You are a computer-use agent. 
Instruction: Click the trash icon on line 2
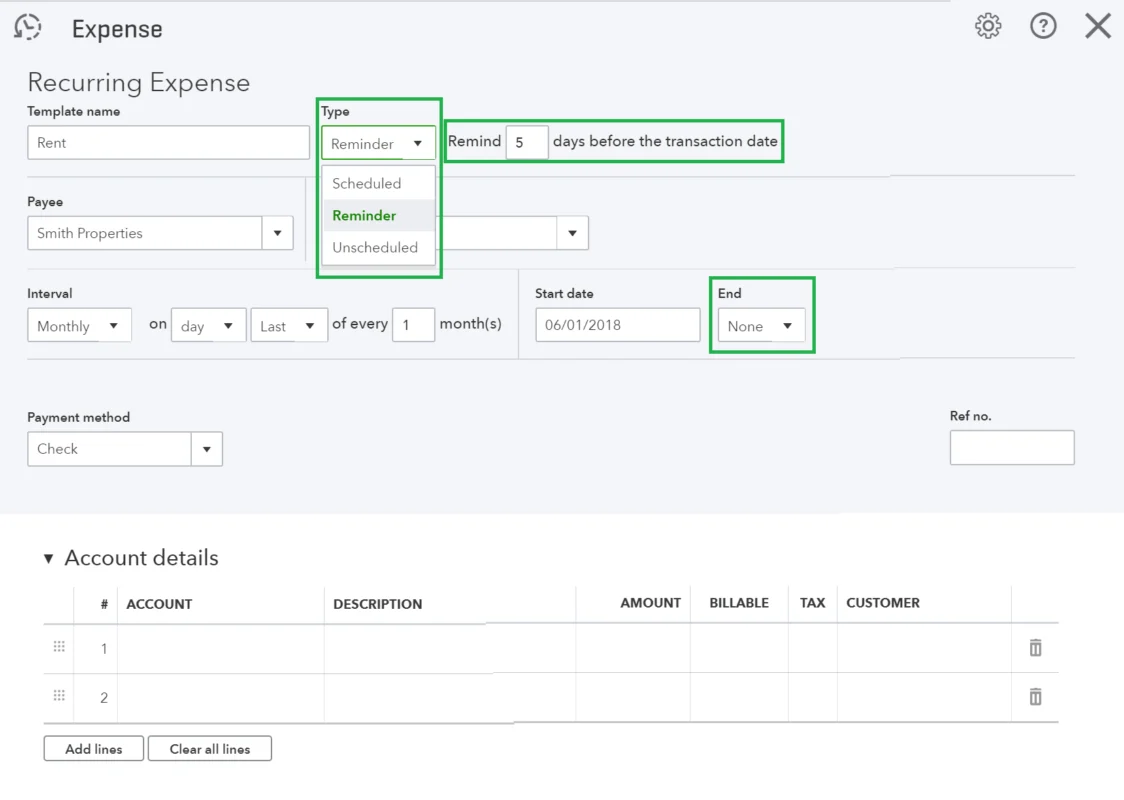click(x=1035, y=697)
